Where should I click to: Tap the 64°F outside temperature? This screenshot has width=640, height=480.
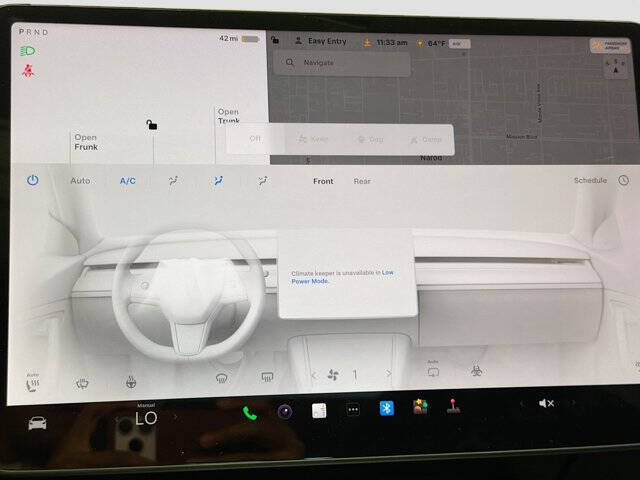(436, 43)
